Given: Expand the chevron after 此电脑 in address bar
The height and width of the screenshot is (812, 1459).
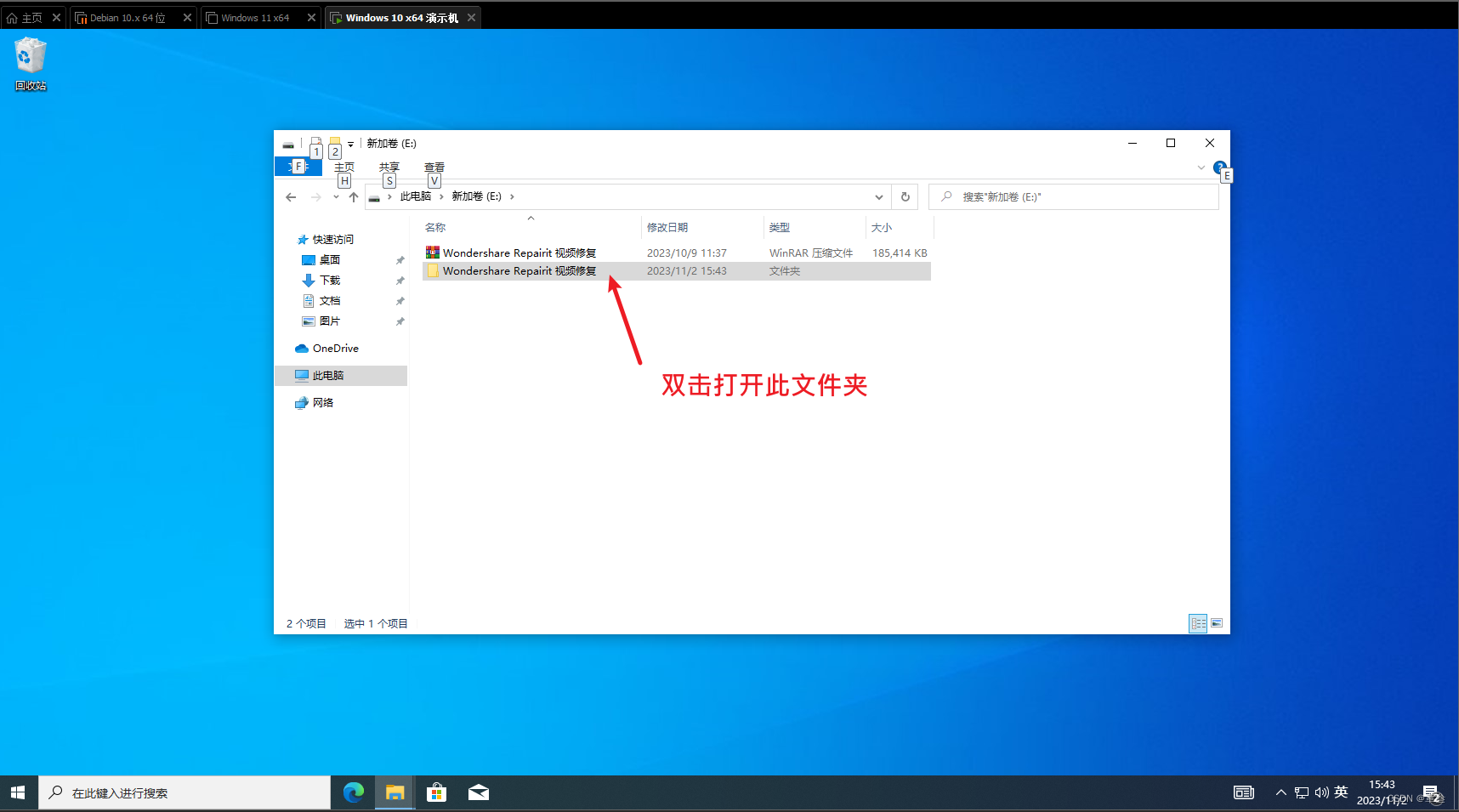Looking at the screenshot, I should click(x=441, y=196).
